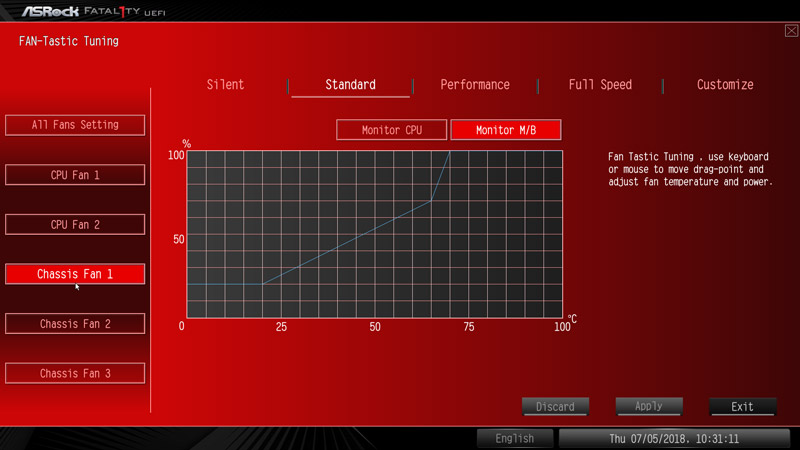Switch to Full Speed mode
800x450 pixels.
coord(600,85)
